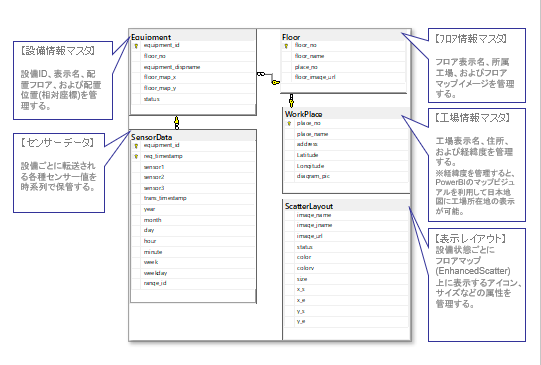
Task: Click the place_name column
Action: pyautogui.click(x=312, y=134)
